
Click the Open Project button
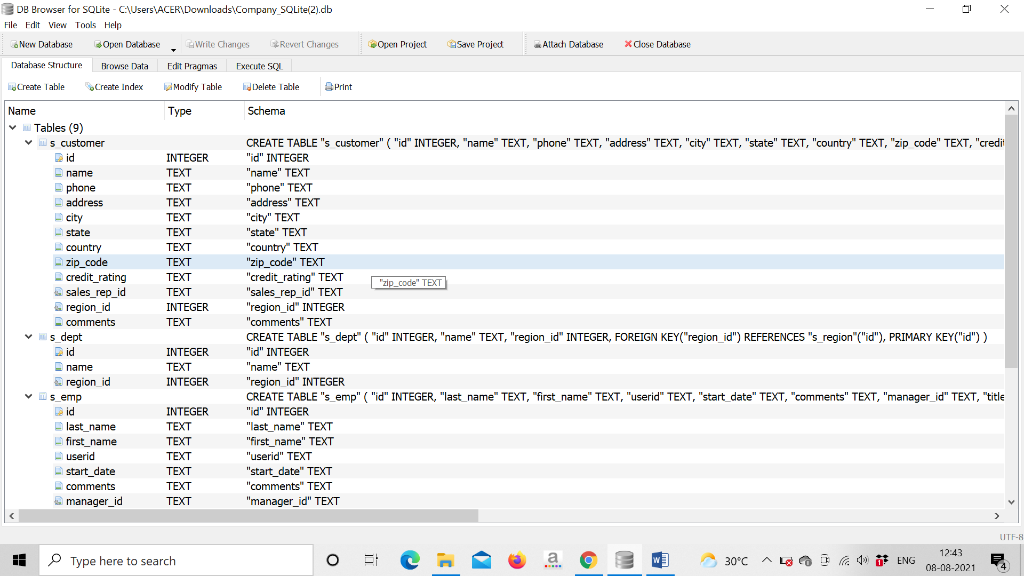click(x=399, y=44)
